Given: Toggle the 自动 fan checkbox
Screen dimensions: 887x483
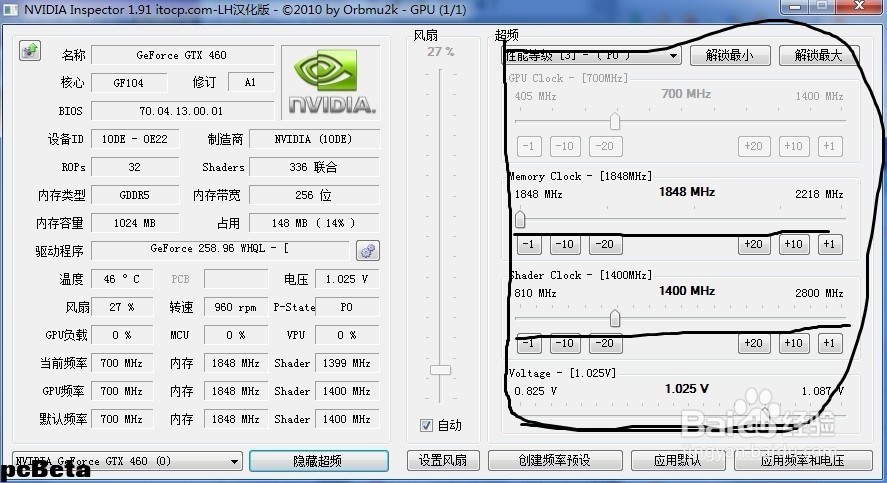Looking at the screenshot, I should point(427,425).
